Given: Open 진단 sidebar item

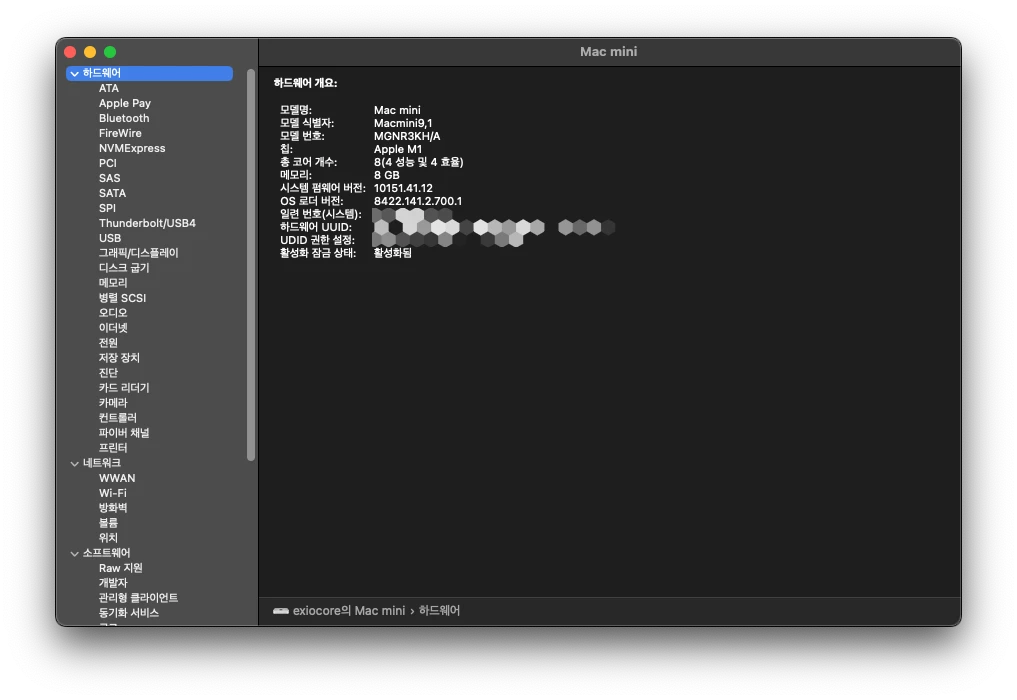Looking at the screenshot, I should (x=108, y=372).
